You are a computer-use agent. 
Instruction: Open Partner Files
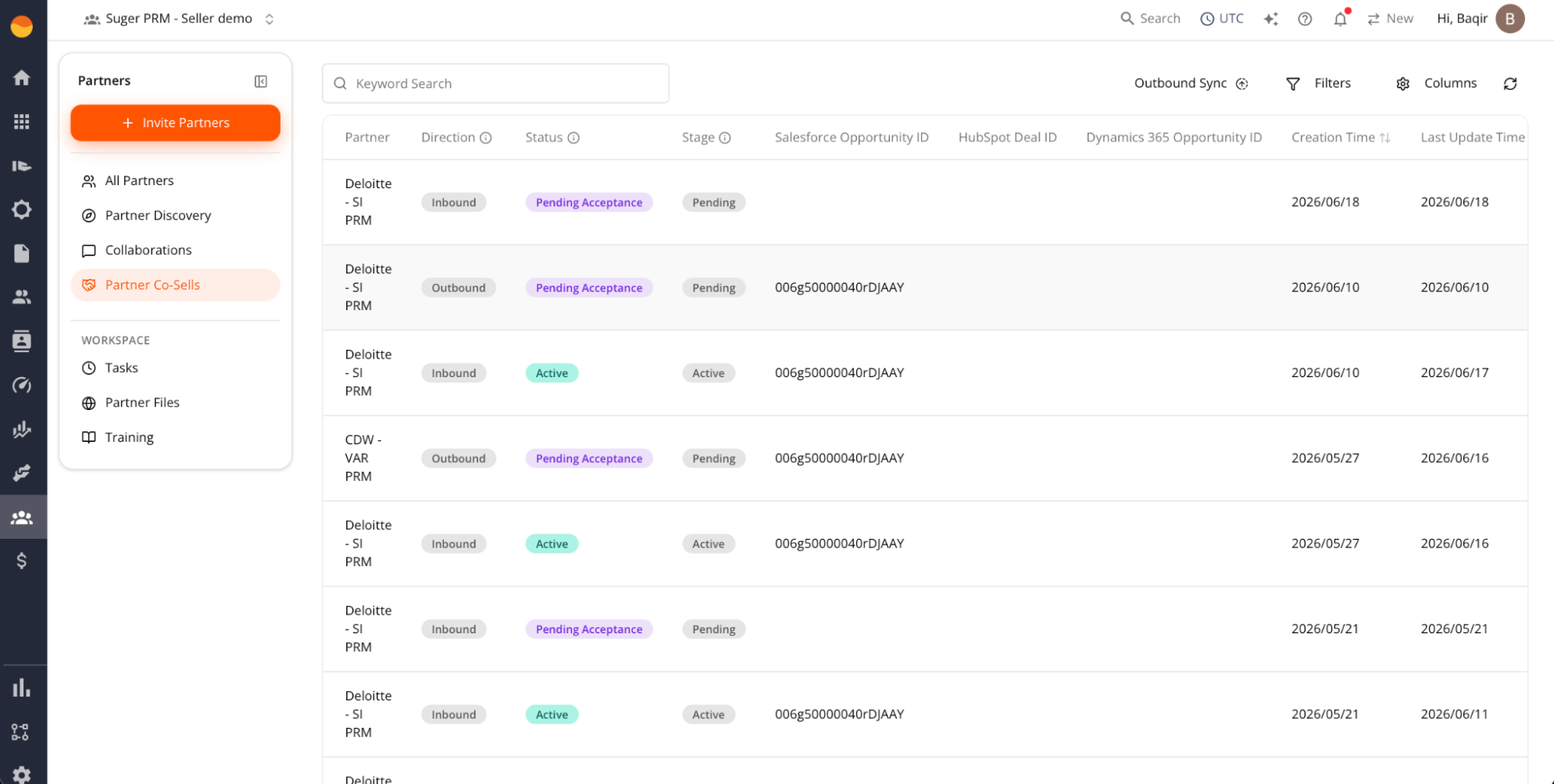(175, 403)
